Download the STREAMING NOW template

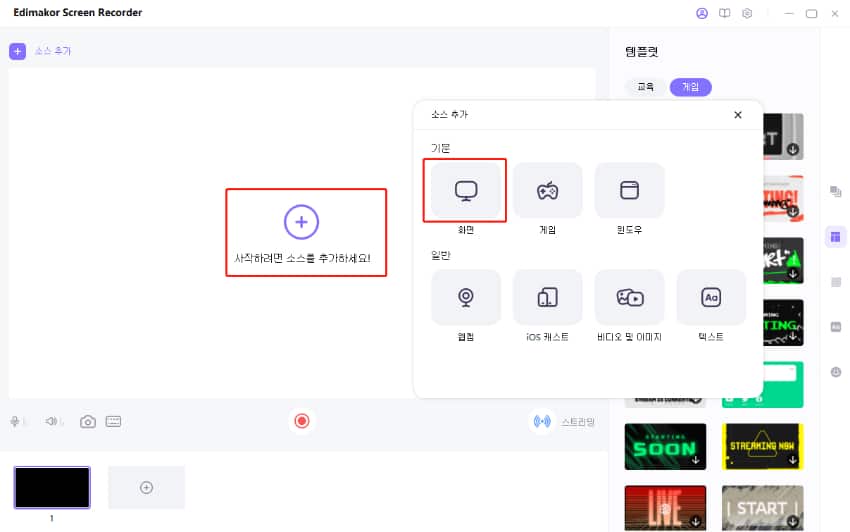793,460
